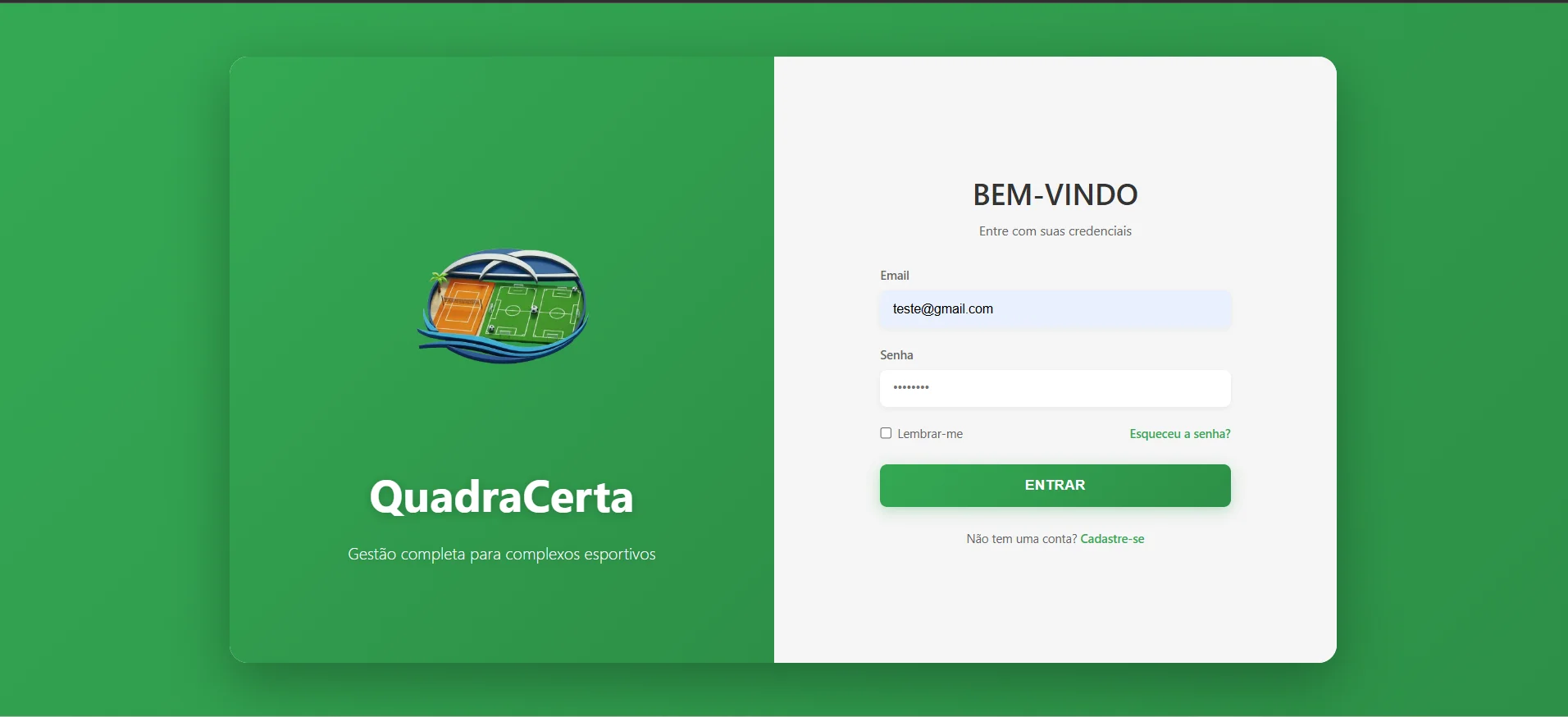Click the QuadraCerta sports complex logo
Screen dimensions: 1568x717
tap(503, 306)
